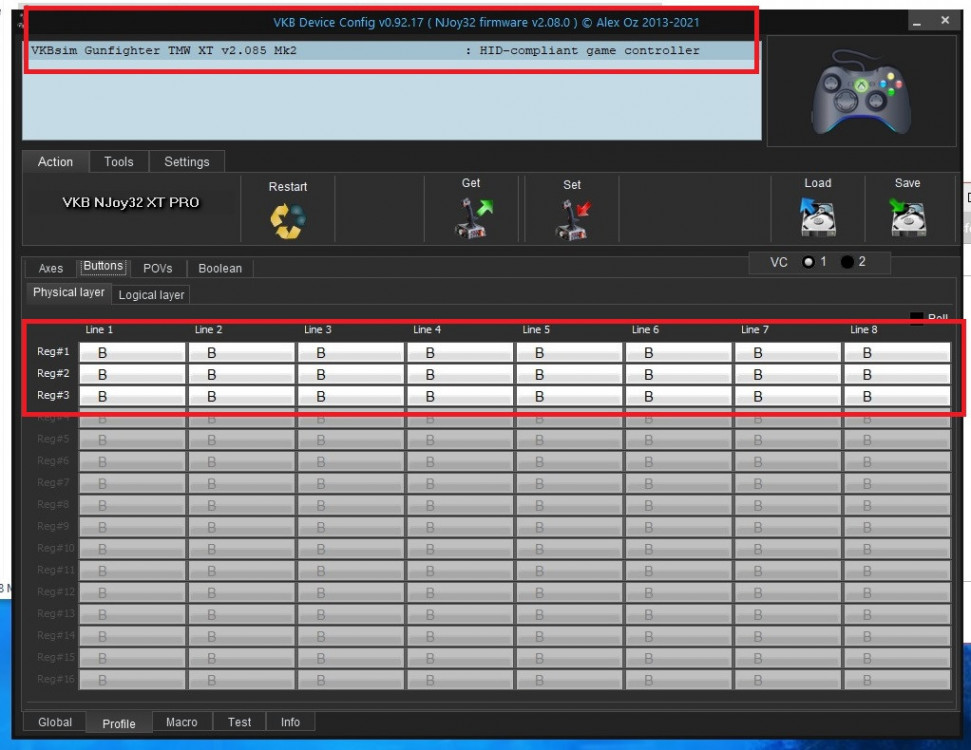The width and height of the screenshot is (971, 750).
Task: Select VC radio option 1
Action: pyautogui.click(x=807, y=263)
